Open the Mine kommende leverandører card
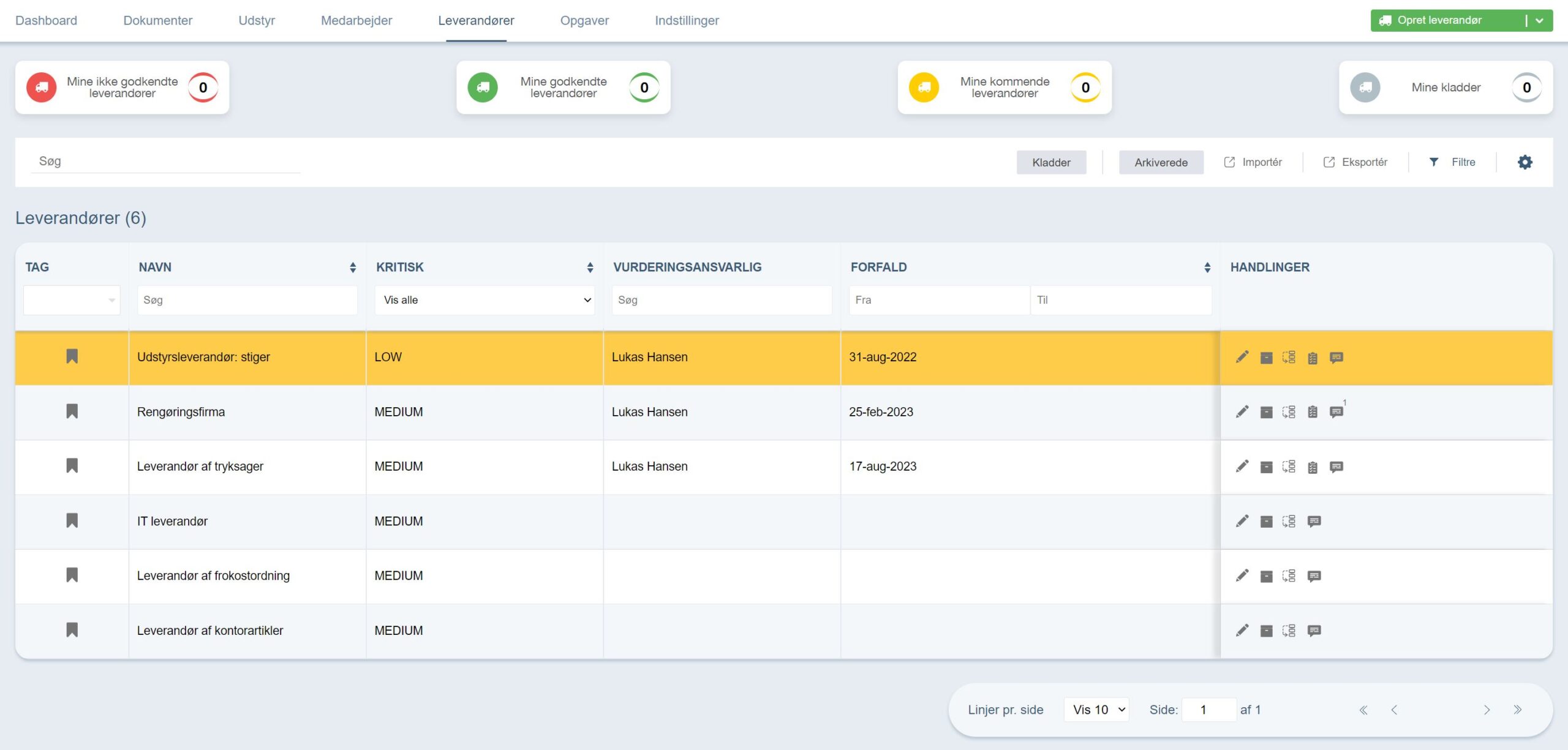The height and width of the screenshot is (750, 1568). click(1005, 88)
